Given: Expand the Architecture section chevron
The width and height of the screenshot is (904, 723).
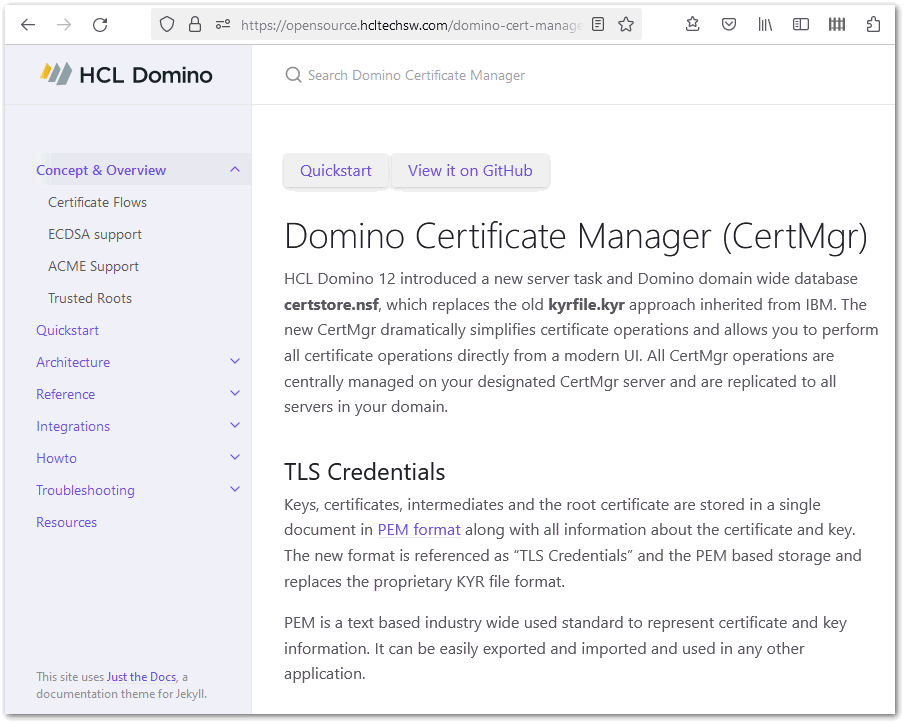Looking at the screenshot, I should [235, 362].
